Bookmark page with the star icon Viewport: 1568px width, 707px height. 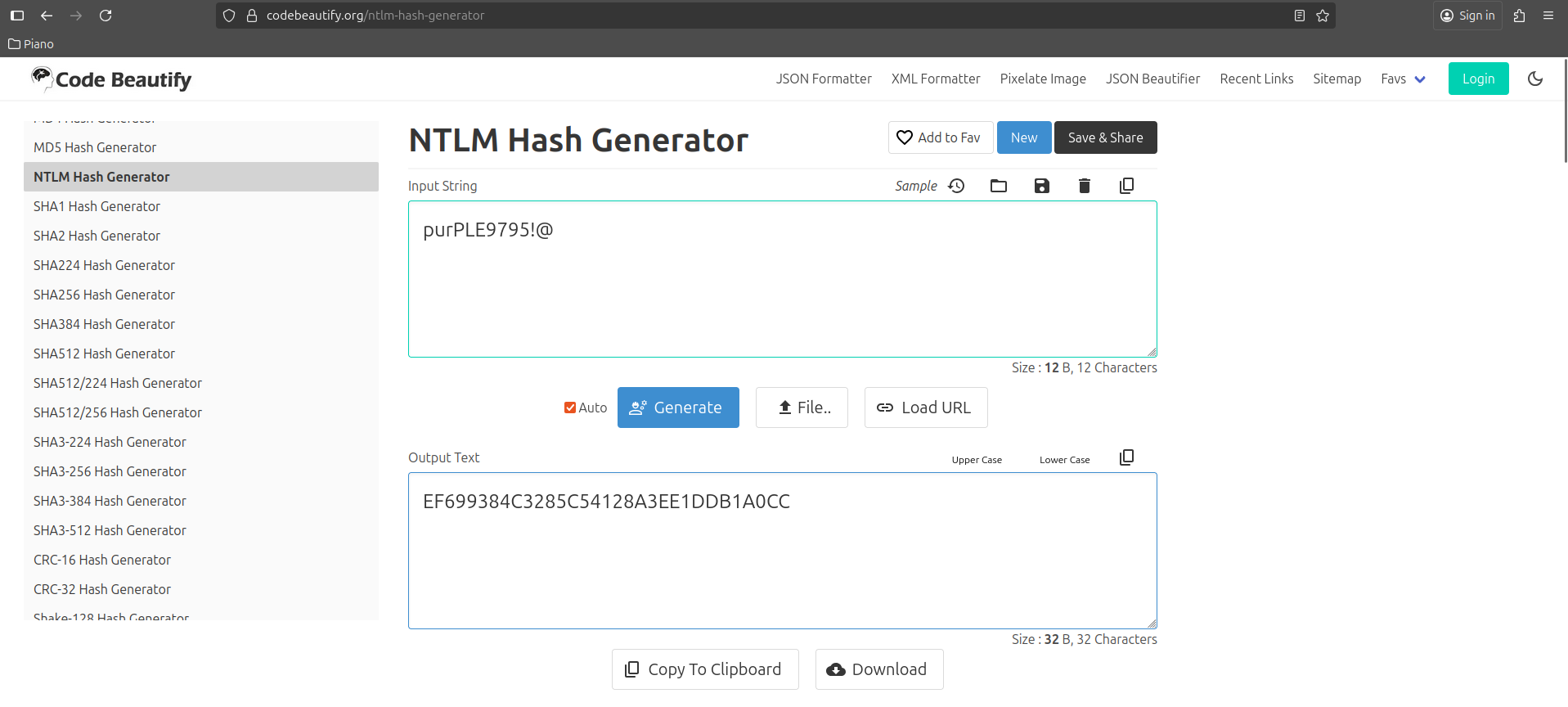tap(1323, 16)
